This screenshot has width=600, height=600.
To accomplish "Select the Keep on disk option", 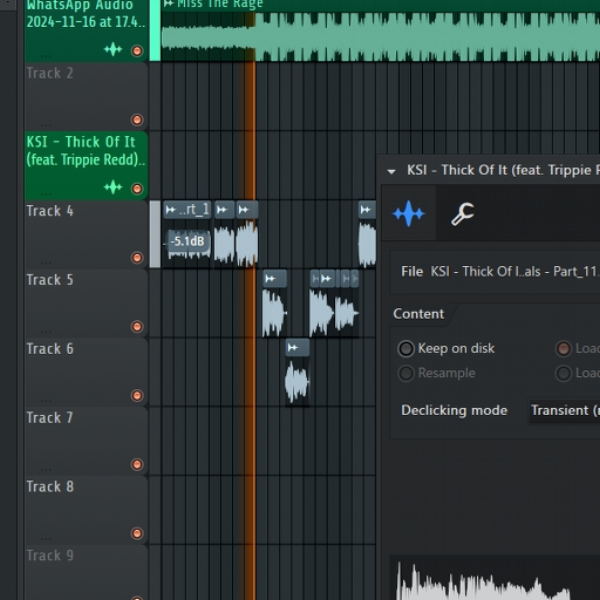I will 406,349.
